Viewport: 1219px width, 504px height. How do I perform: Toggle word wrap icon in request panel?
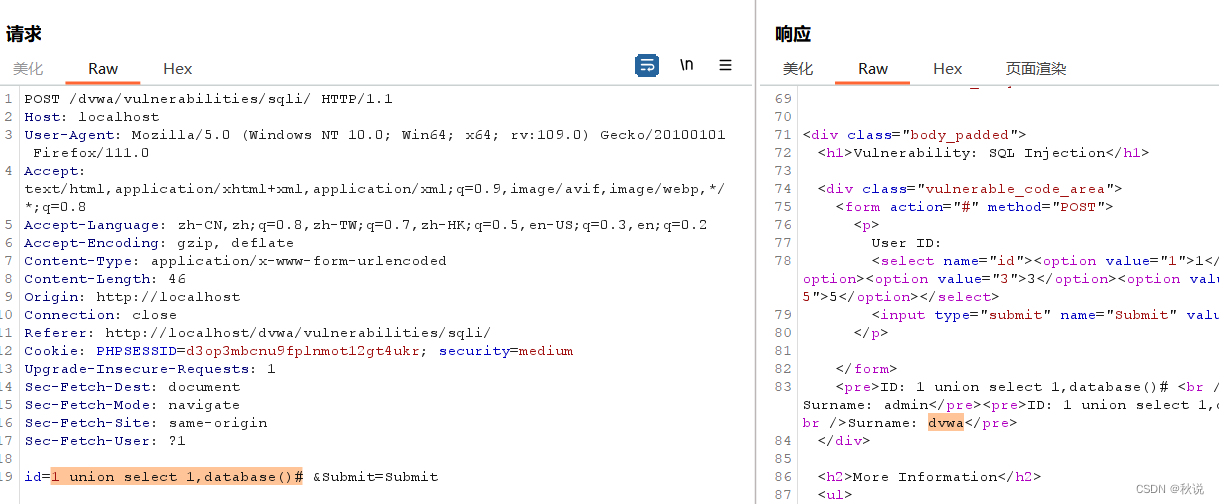647,66
